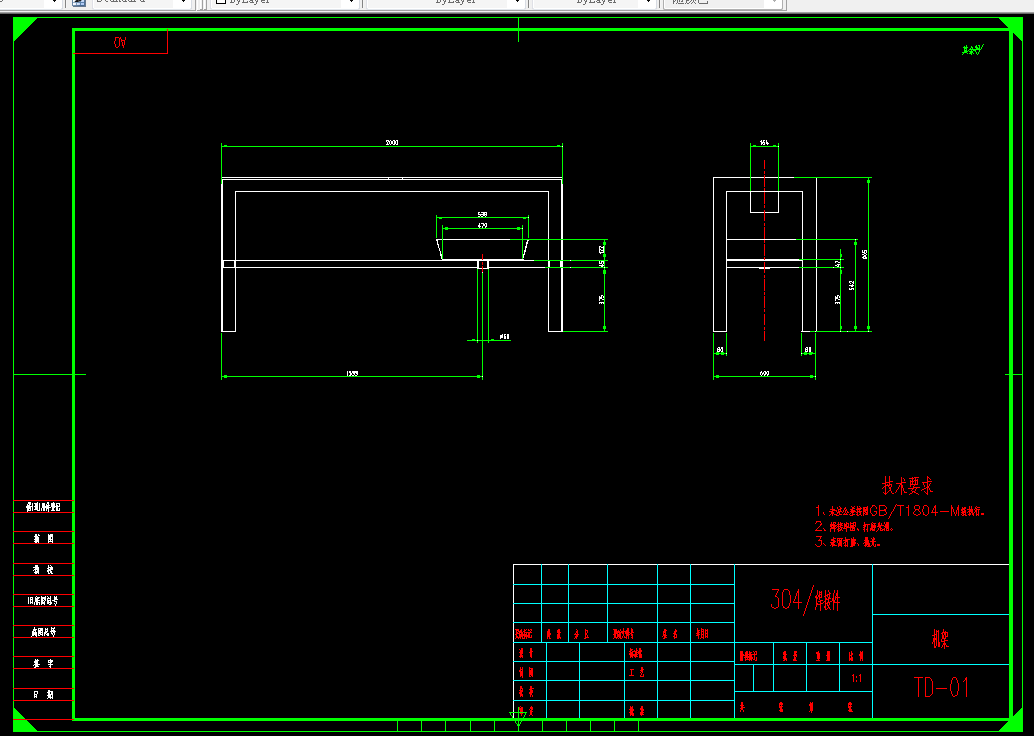Select the red part name above TD-01
The height and width of the screenshot is (736, 1034).
coord(940,638)
